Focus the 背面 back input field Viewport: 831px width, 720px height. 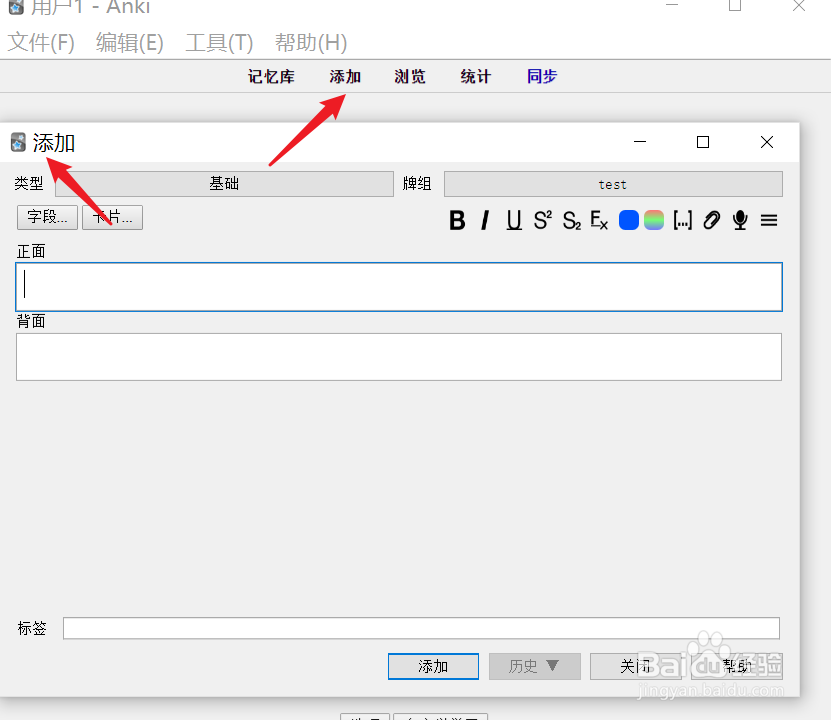click(399, 357)
